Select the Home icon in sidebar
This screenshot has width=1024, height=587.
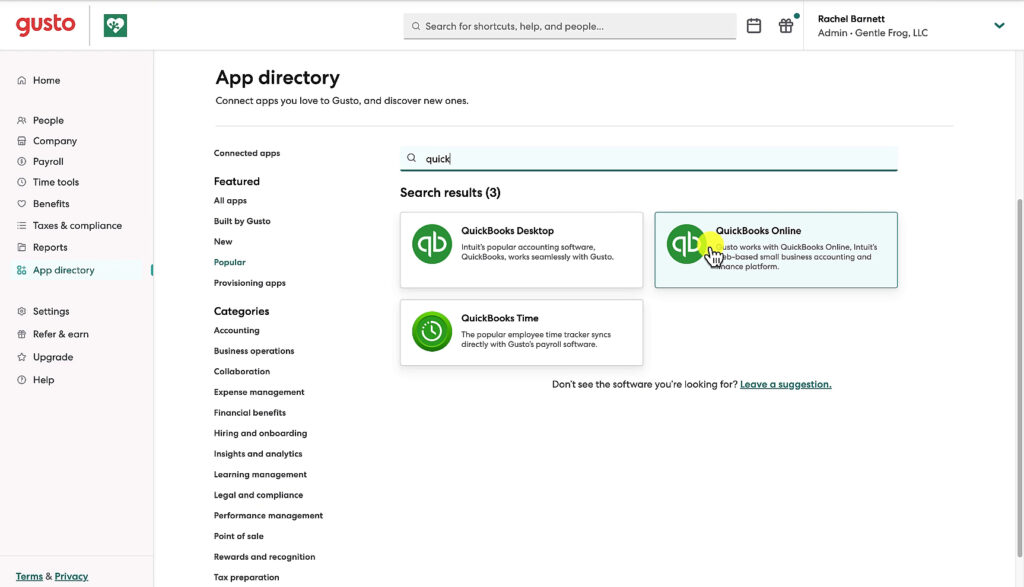click(x=20, y=80)
